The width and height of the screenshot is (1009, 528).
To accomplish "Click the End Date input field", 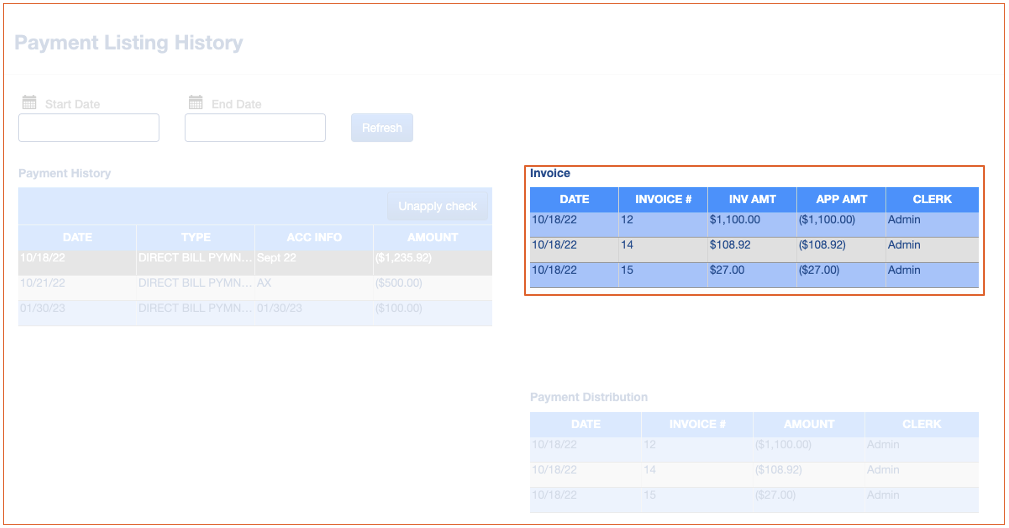I will pos(255,128).
